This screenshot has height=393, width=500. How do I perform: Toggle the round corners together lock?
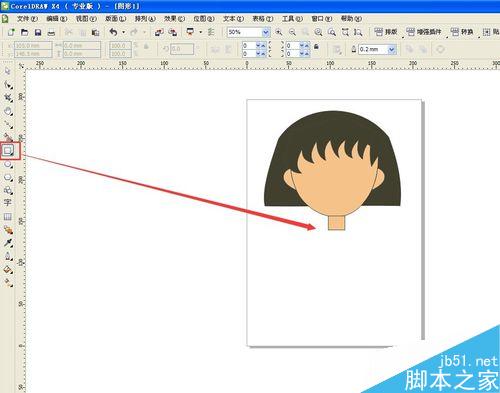pos(316,47)
